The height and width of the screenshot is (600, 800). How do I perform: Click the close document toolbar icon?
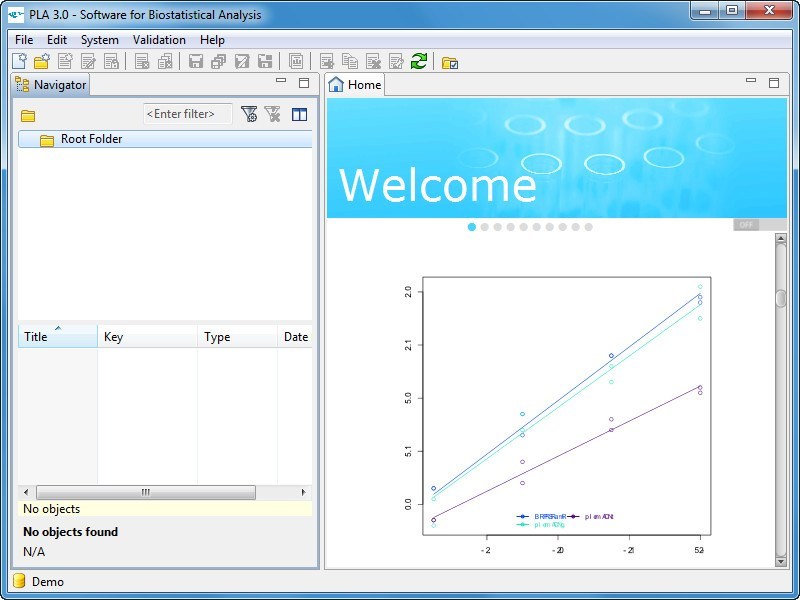[142, 61]
